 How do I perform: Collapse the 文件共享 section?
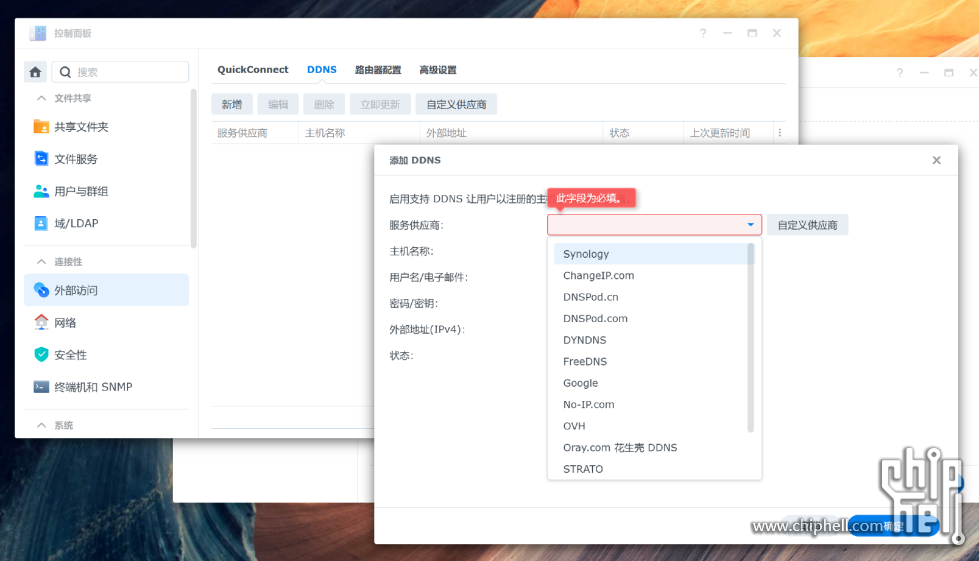41,98
